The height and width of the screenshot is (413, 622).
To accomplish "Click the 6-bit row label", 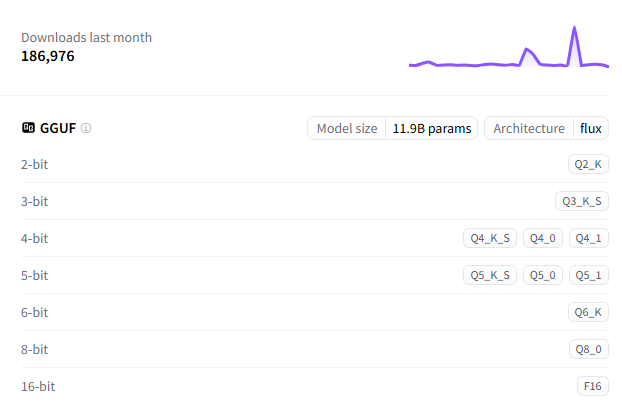I will coord(35,312).
